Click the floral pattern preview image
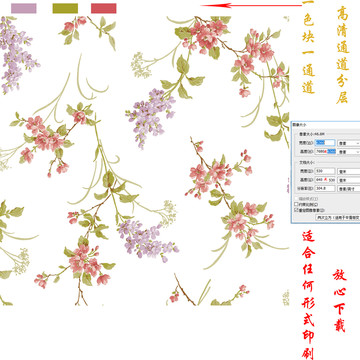Image resolution: width=360 pixels, height=360 pixels. (145, 161)
